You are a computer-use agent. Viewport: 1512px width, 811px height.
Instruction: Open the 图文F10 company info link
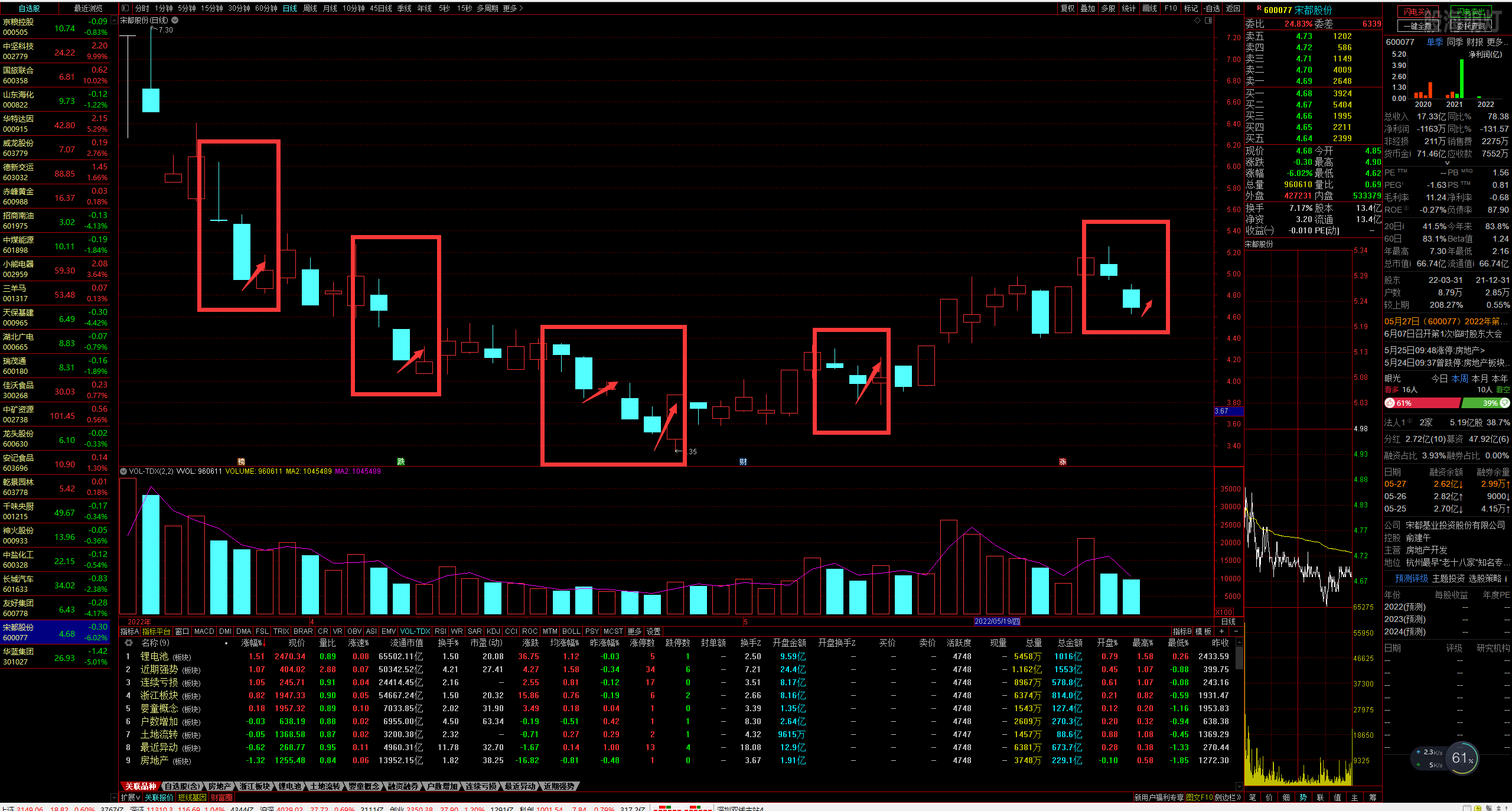tap(1200, 797)
